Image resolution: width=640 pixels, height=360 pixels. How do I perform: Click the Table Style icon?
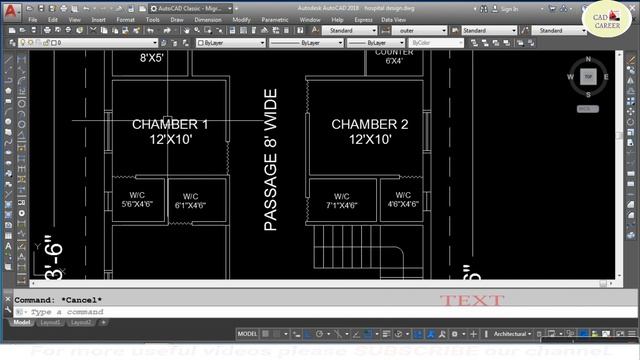455,30
